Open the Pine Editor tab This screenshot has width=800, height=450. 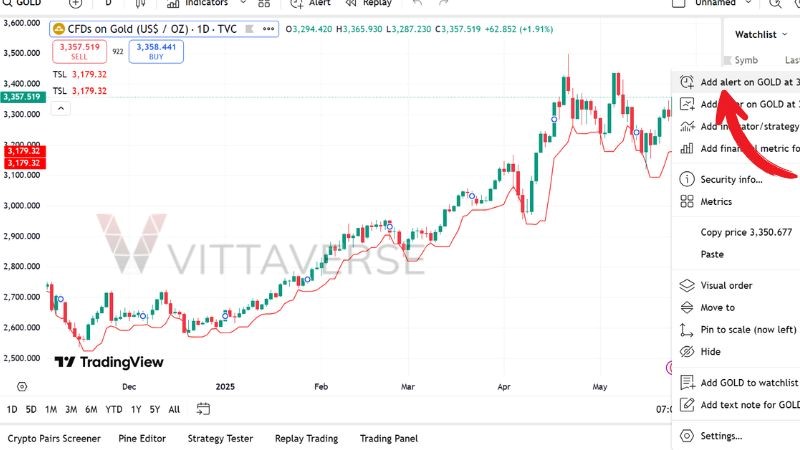click(144, 438)
